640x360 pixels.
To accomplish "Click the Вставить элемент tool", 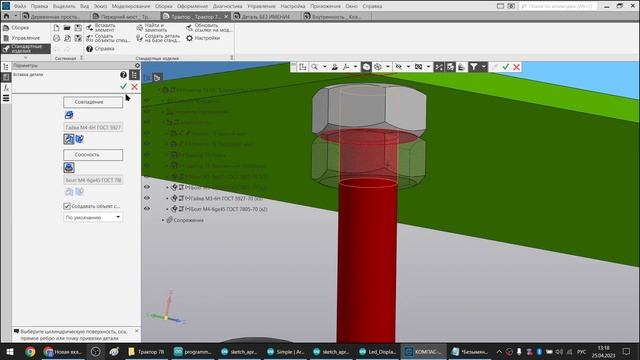I will tap(102, 28).
